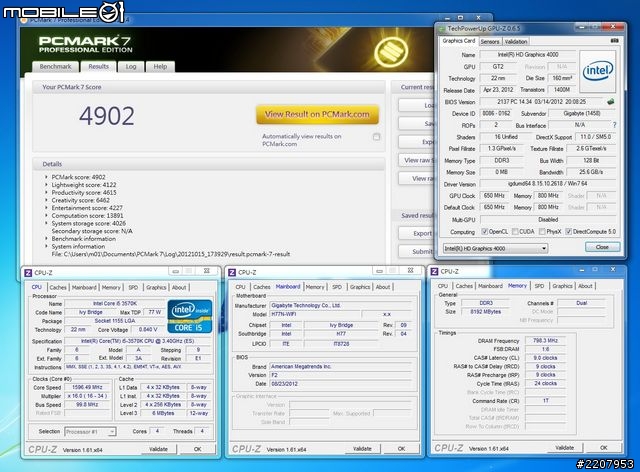Open the SPD tab in the CPU-Z Mainboard window
Image resolution: width=640 pixels, height=472 pixels.
click(x=337, y=287)
